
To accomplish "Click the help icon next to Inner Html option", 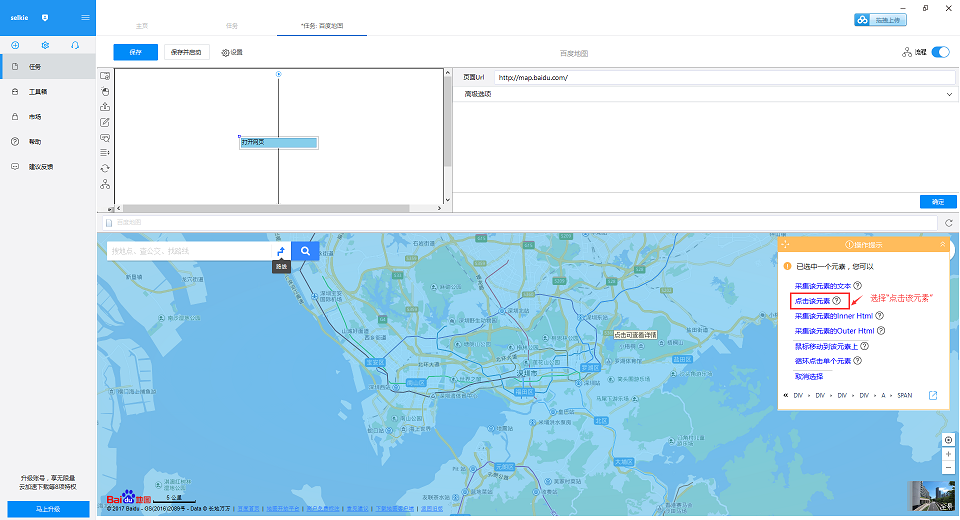I will [879, 316].
